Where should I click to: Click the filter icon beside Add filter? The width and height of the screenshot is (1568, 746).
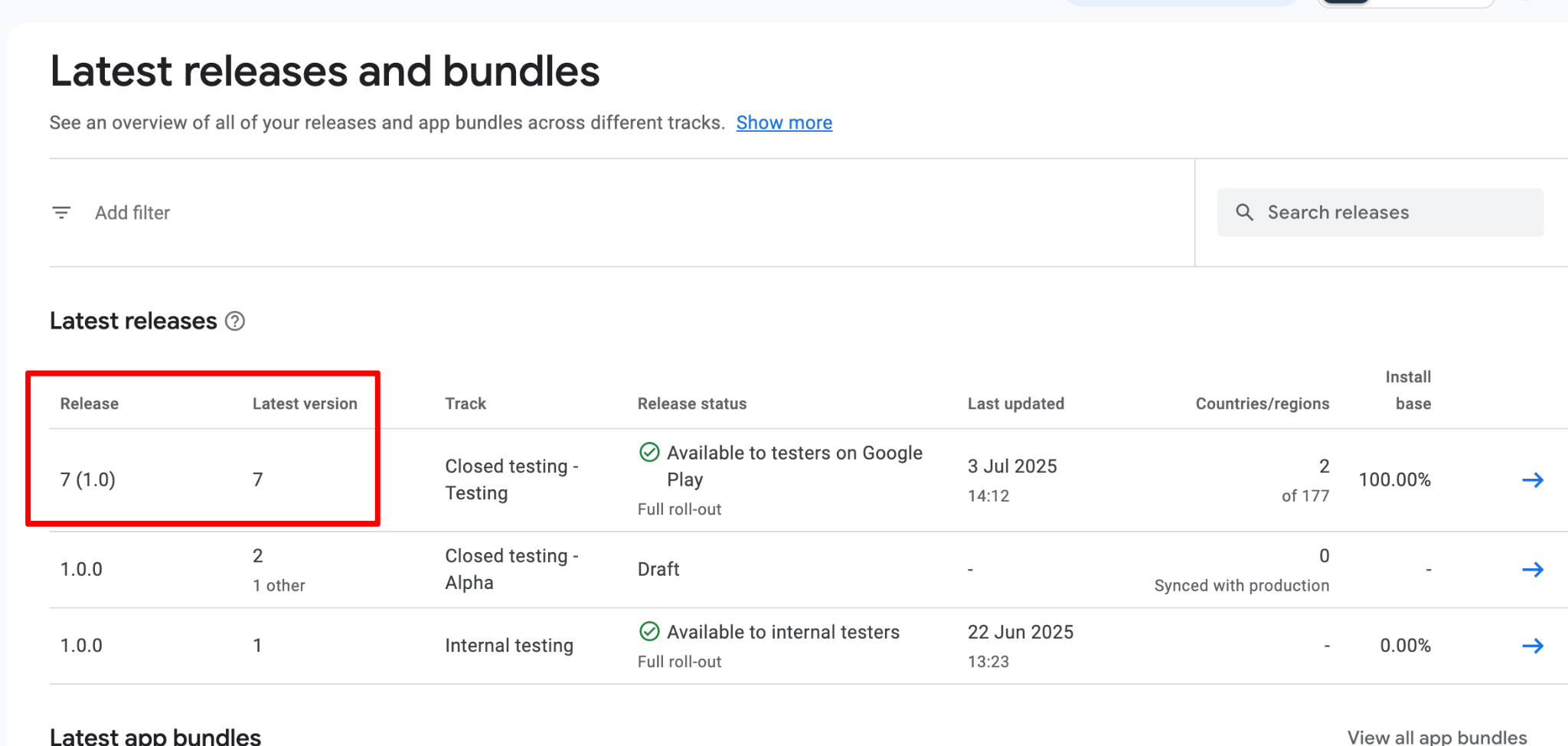click(x=61, y=213)
